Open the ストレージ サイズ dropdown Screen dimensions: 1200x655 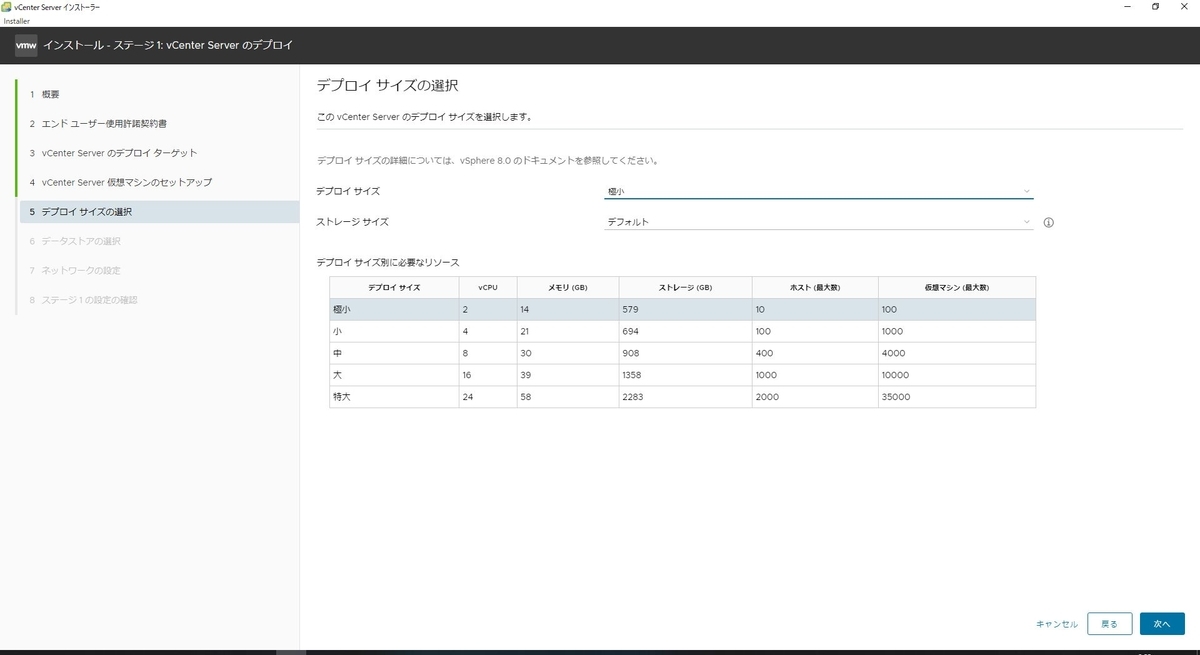pos(819,222)
